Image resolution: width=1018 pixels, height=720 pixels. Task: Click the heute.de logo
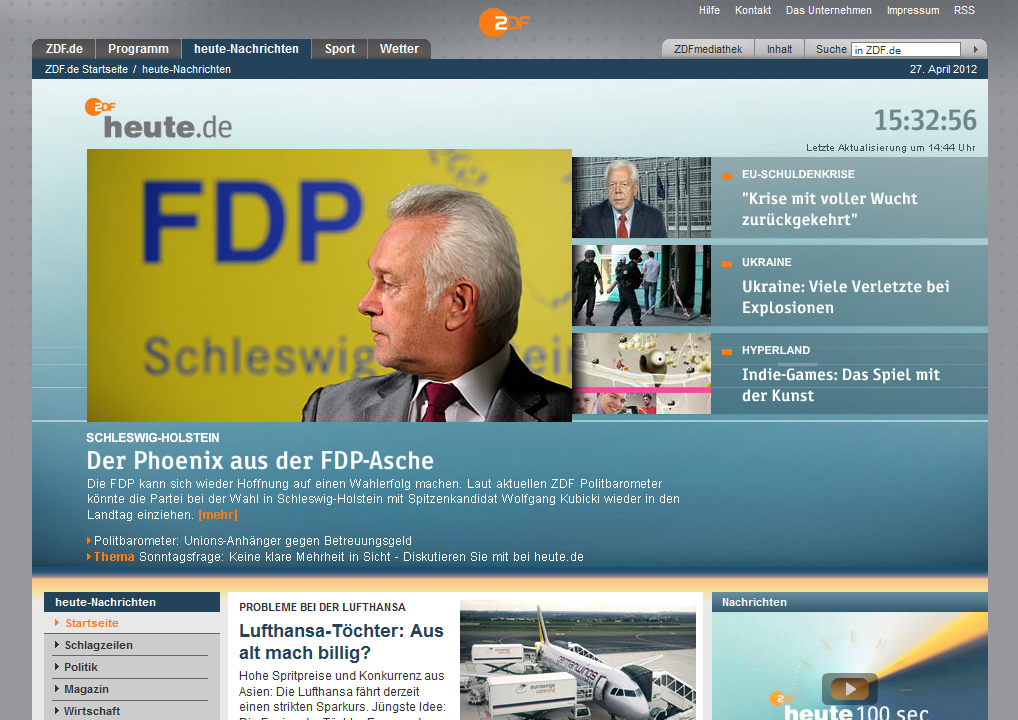click(x=158, y=119)
